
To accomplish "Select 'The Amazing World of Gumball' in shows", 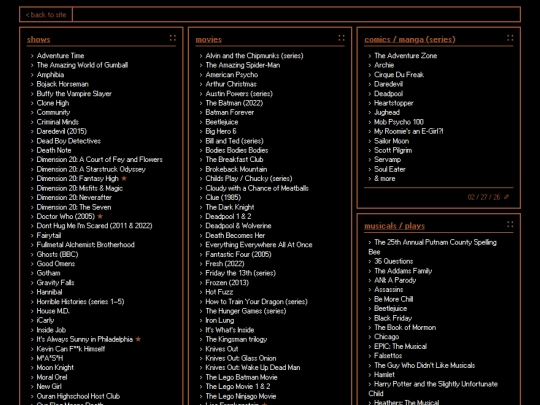I will coord(82,65).
